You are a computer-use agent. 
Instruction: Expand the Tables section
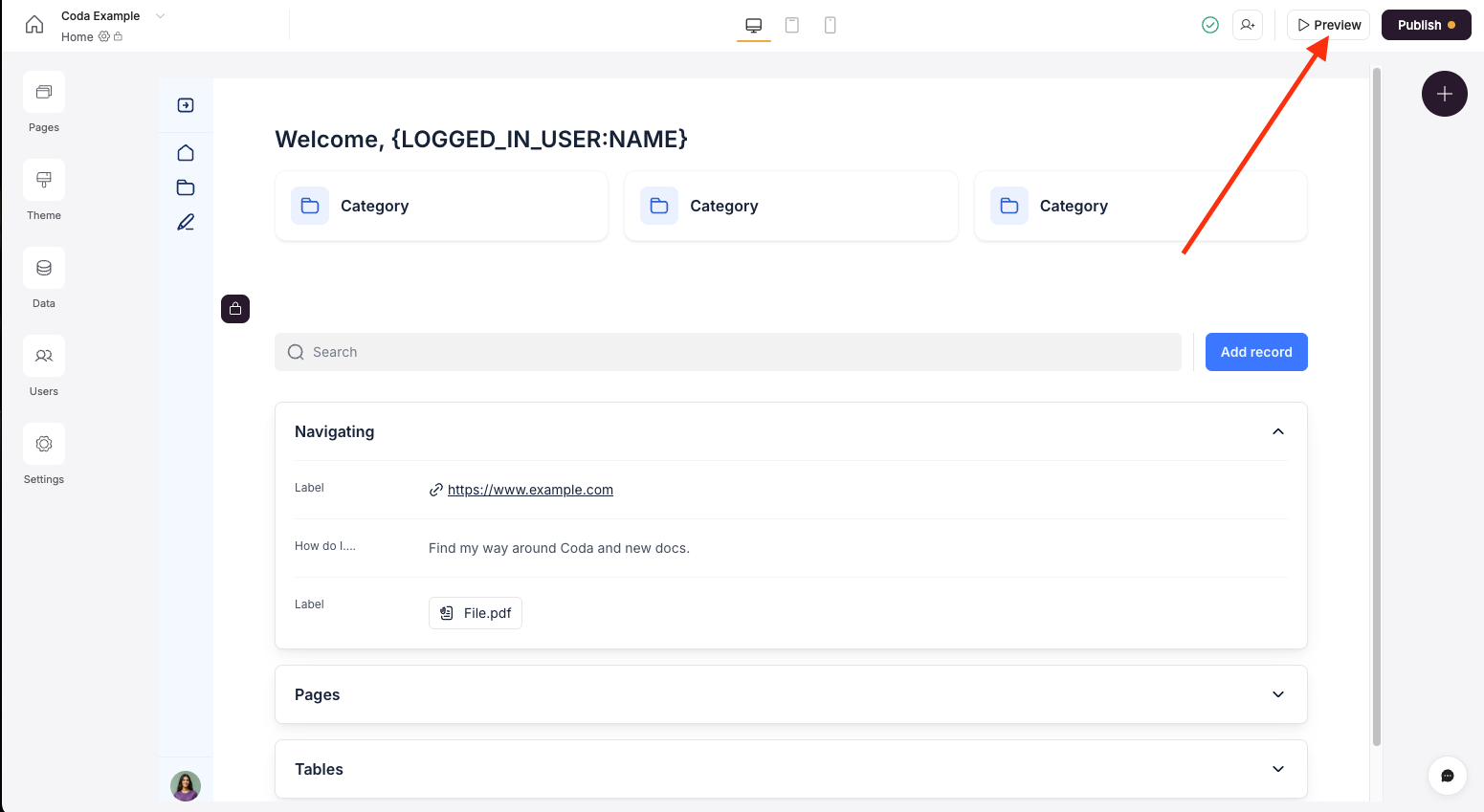tap(1278, 769)
